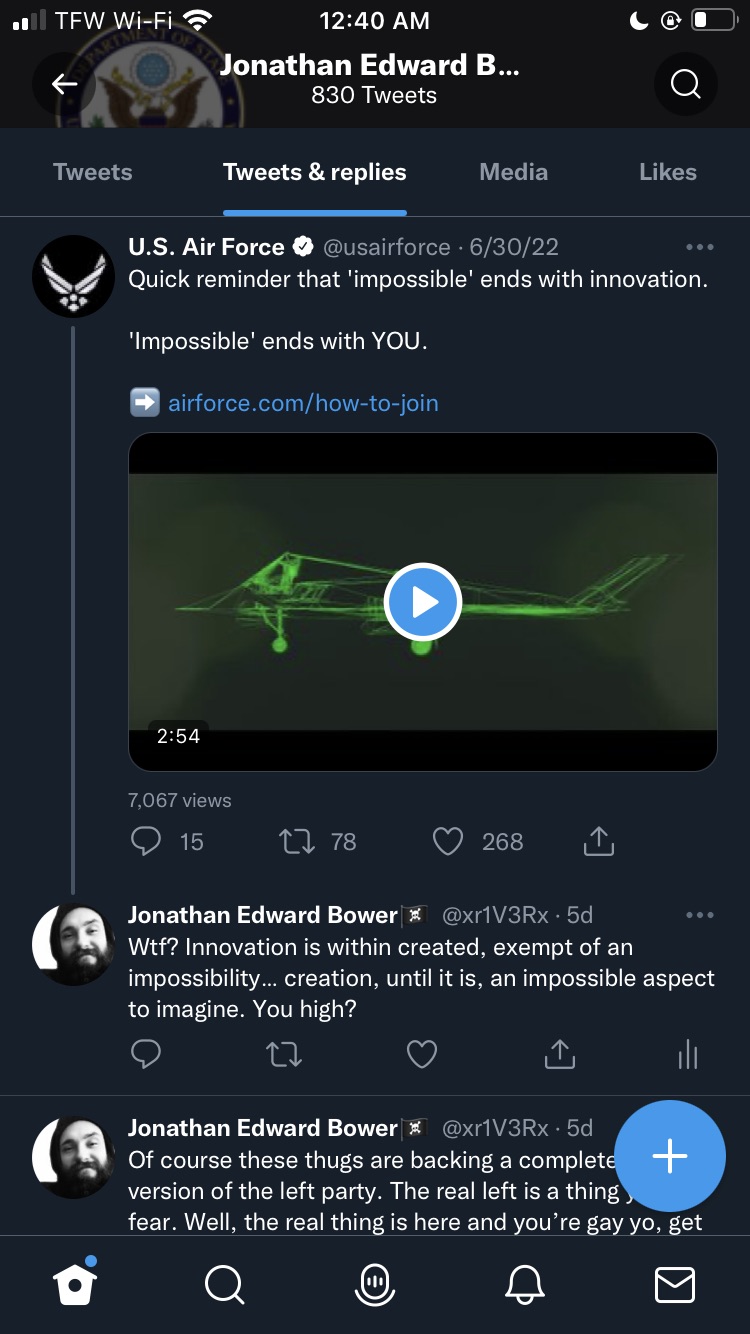This screenshot has width=750, height=1334.
Task: Tap the back arrow button
Action: click(x=65, y=84)
